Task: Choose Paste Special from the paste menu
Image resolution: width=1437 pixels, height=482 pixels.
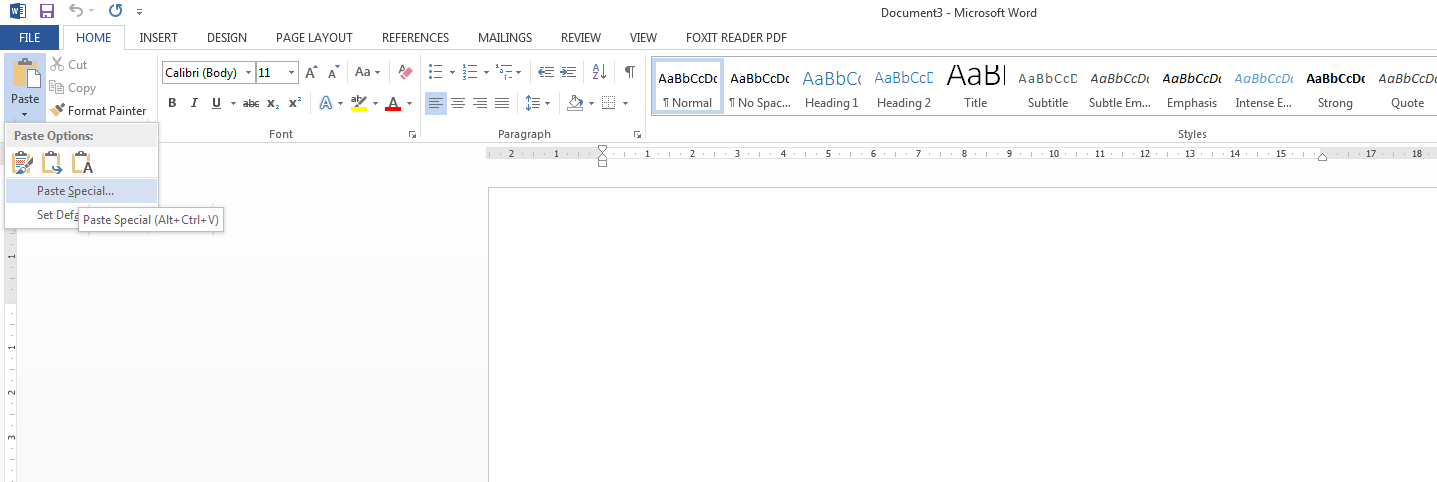Action: pos(76,191)
